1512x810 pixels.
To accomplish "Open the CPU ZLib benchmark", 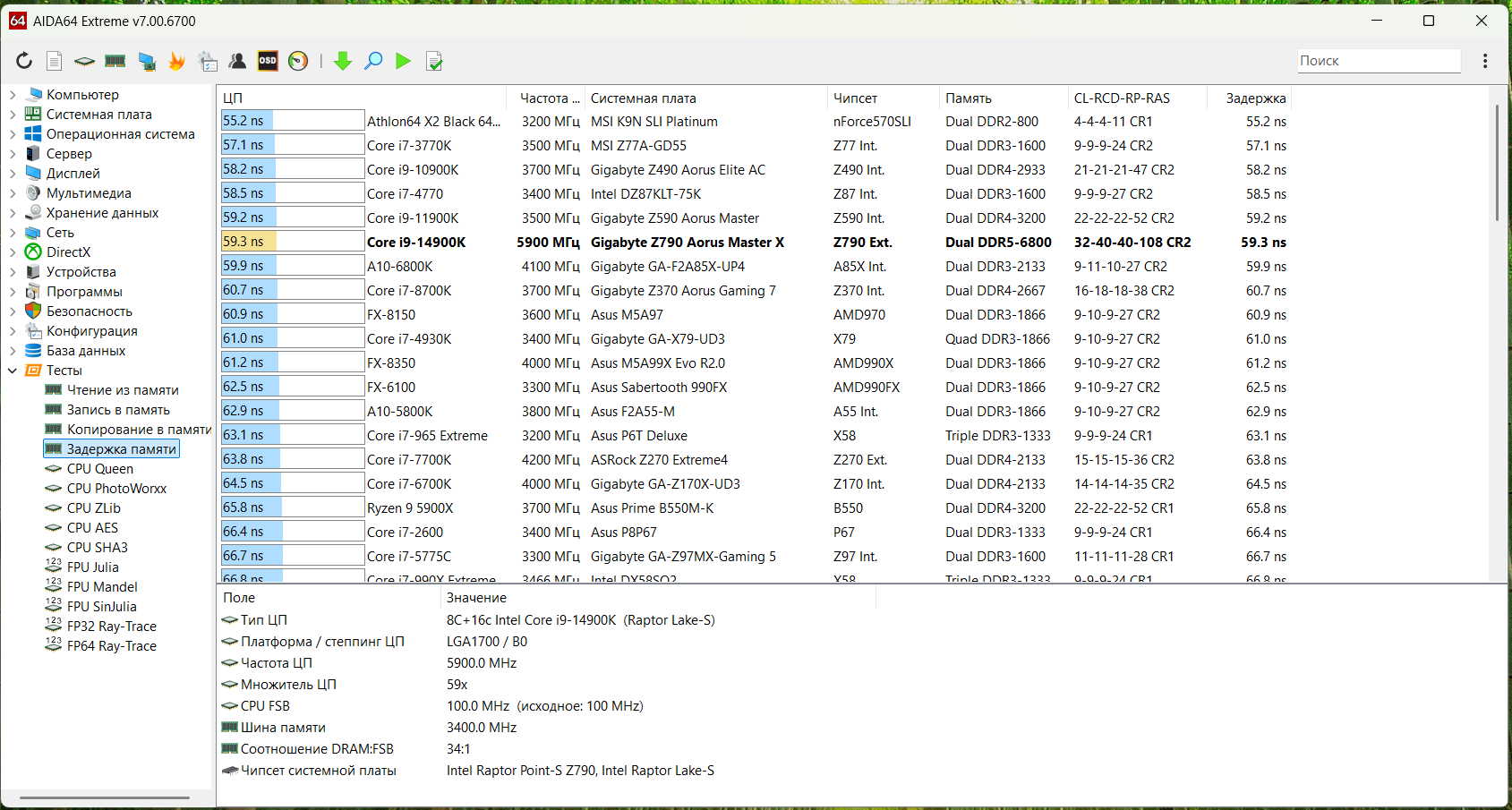I will pyautogui.click(x=94, y=508).
